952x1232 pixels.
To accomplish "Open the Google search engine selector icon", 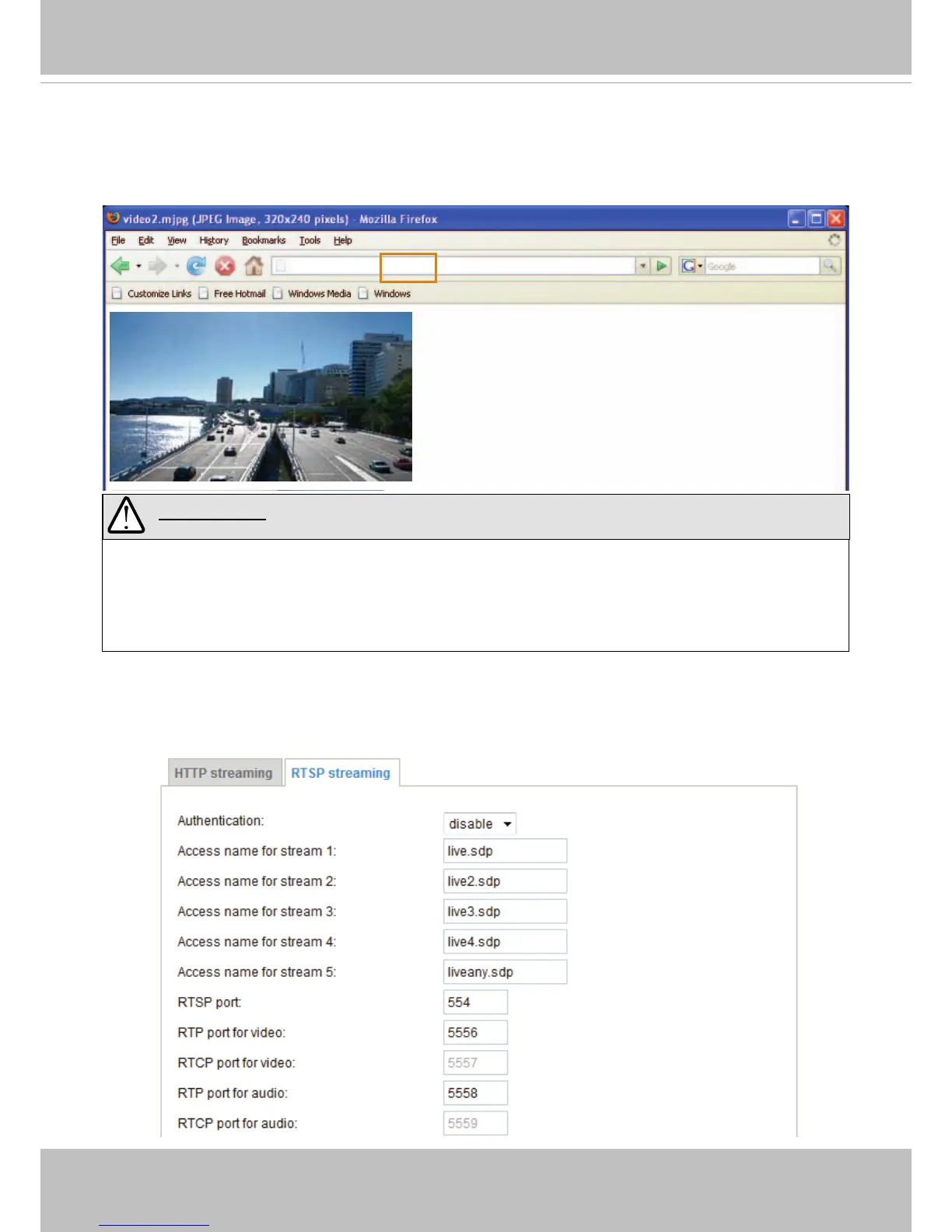I will 691,266.
